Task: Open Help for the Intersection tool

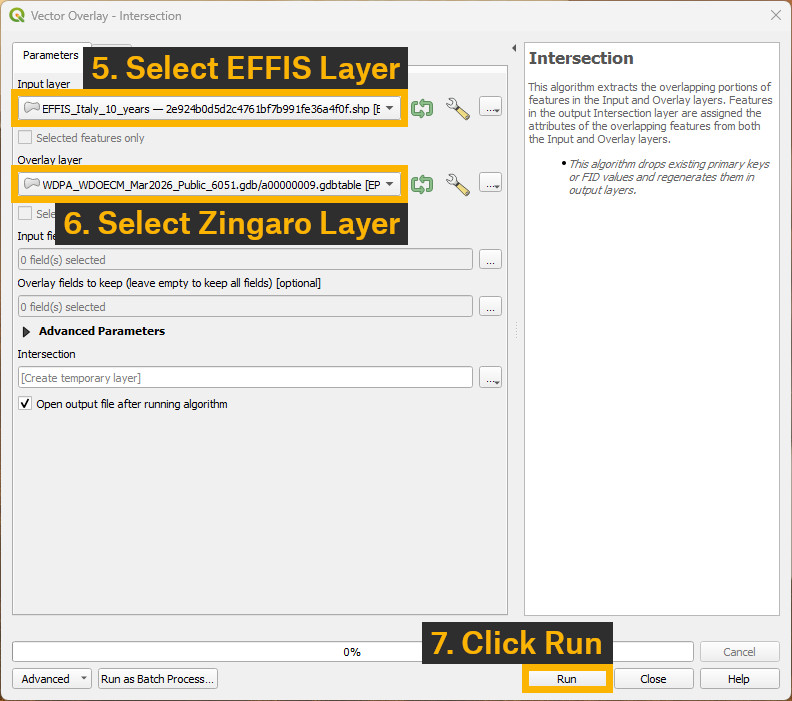Action: coord(739,679)
